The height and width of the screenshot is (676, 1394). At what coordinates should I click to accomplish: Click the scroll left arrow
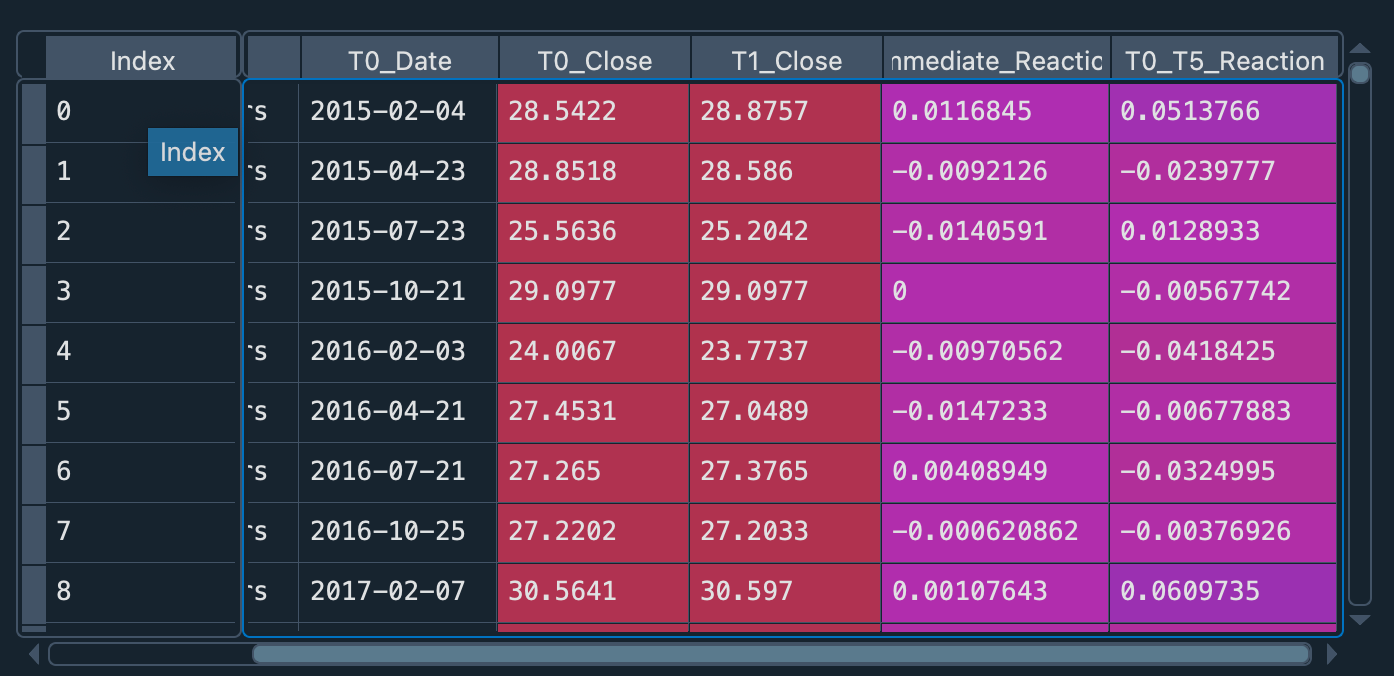34,654
